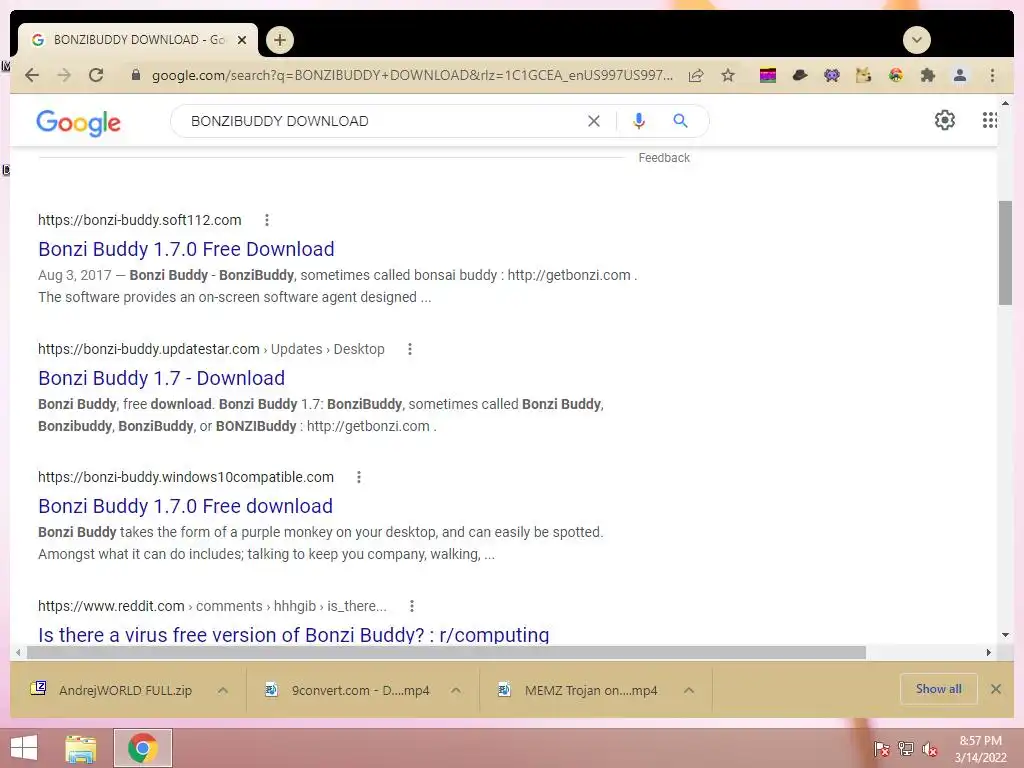Open the Action Center flag icon
Image resolution: width=1024 pixels, height=768 pixels.
pos(881,749)
